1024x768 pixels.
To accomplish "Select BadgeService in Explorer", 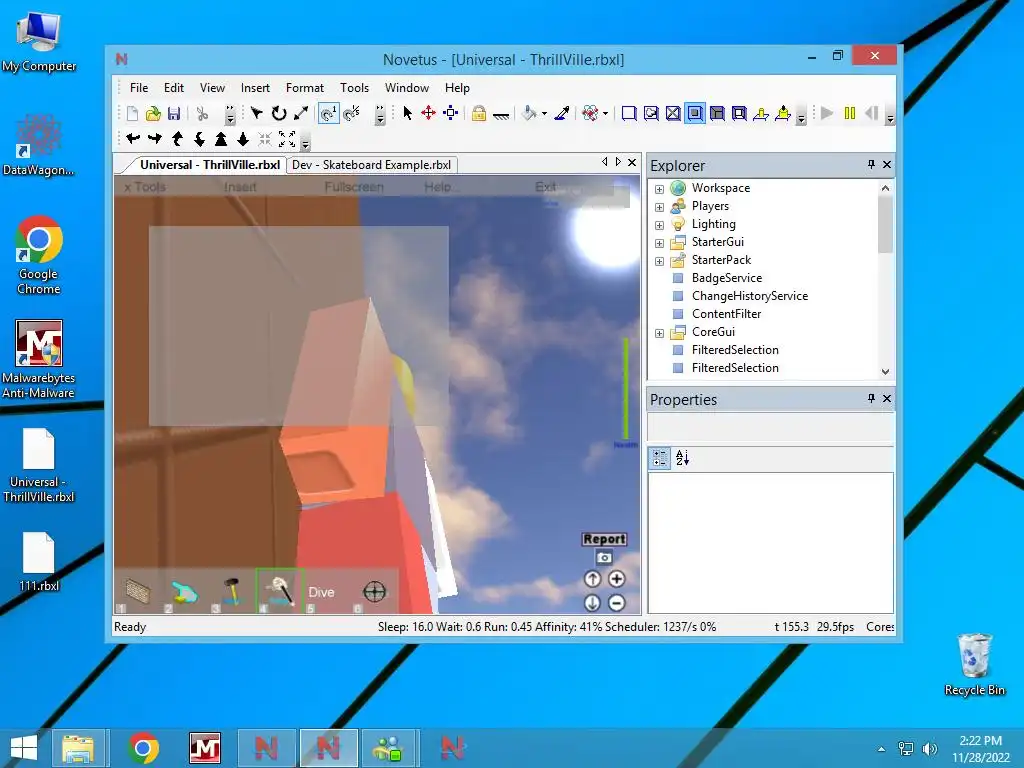I will click(x=726, y=278).
